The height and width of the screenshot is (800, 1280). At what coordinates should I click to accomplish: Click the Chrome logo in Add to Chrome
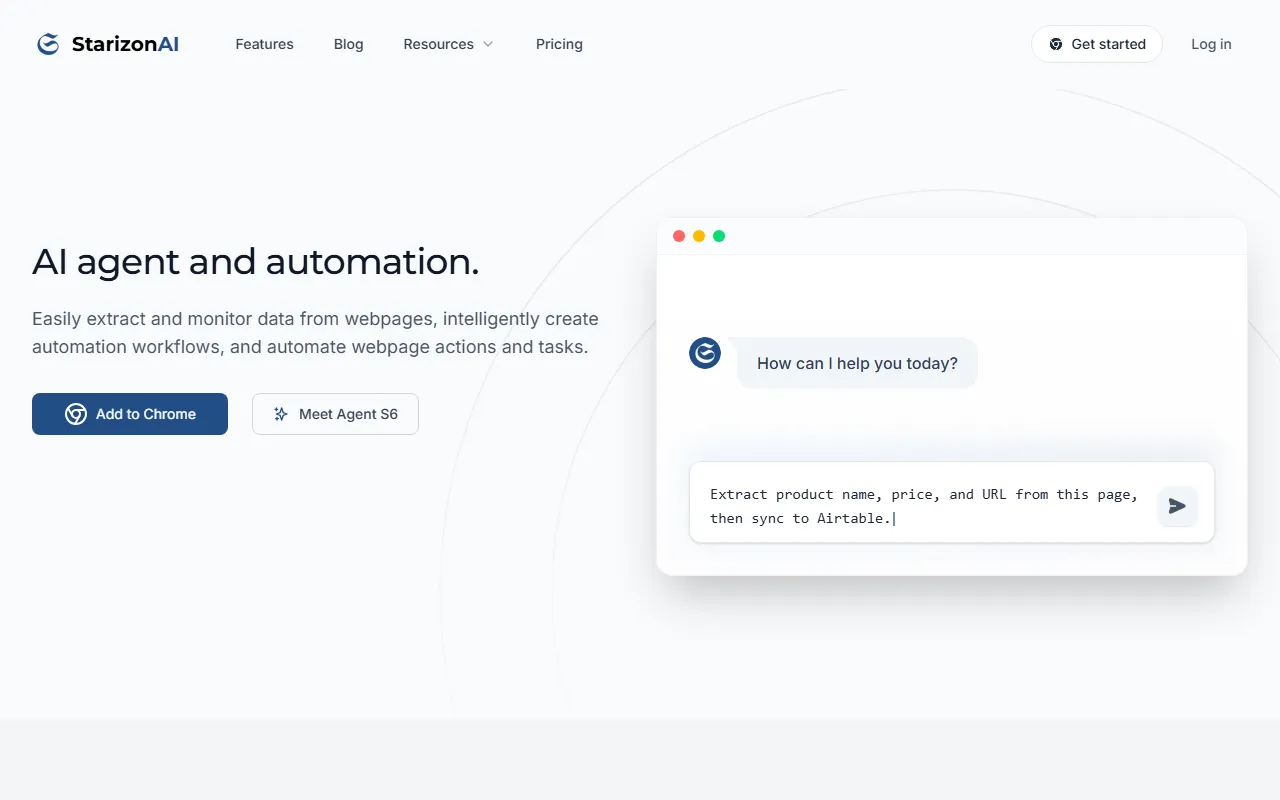[76, 414]
